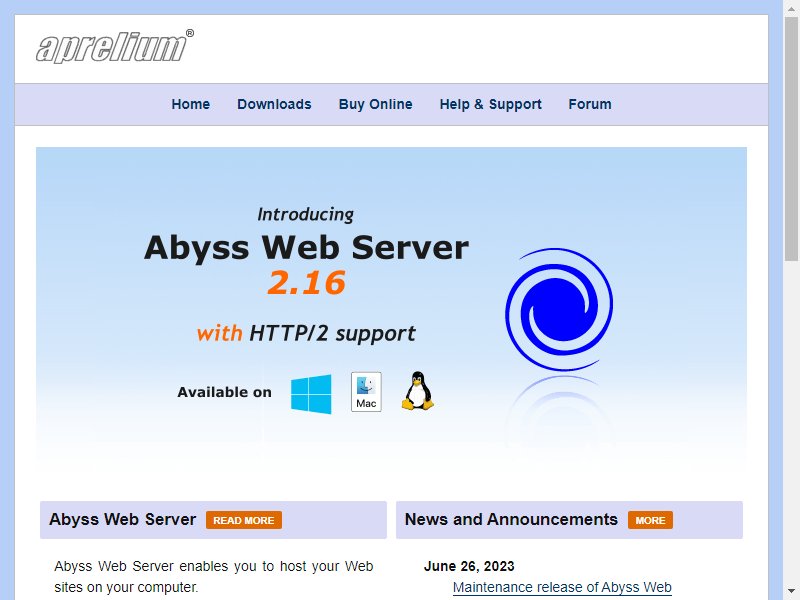Viewport: 800px width, 600px height.
Task: Go to the Downloads page
Action: point(274,104)
